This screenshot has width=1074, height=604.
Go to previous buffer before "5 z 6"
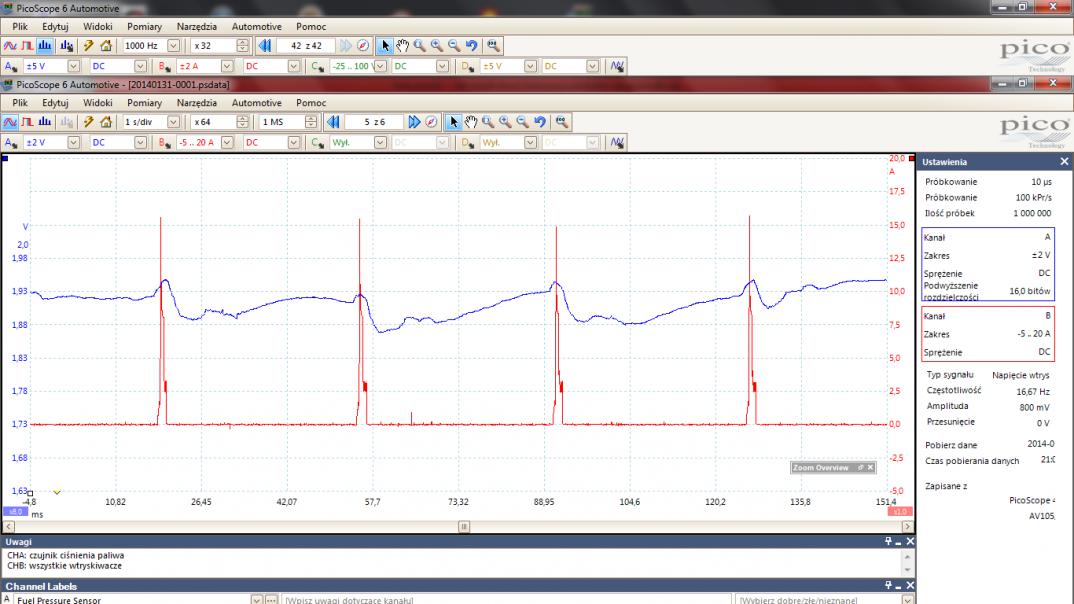point(335,122)
